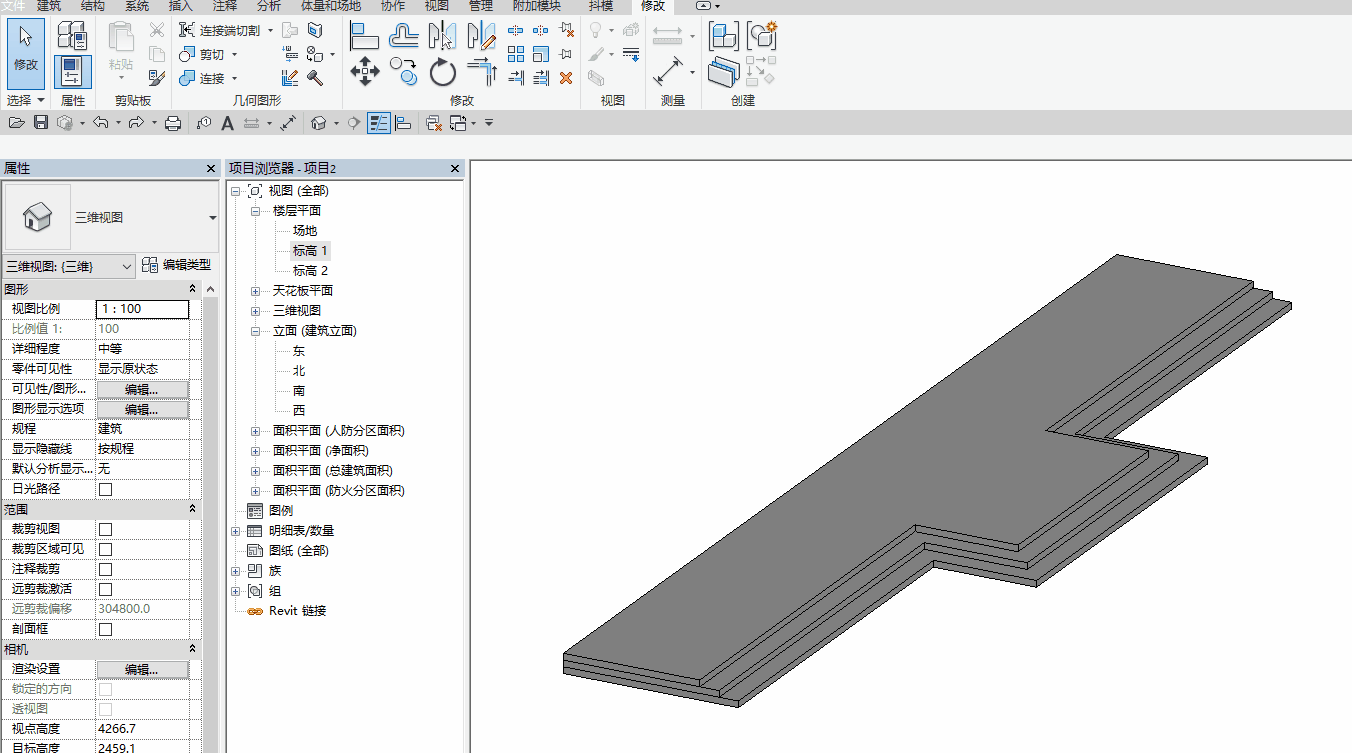
Task: Open the 建筑 ribbon tab
Action: click(49, 6)
